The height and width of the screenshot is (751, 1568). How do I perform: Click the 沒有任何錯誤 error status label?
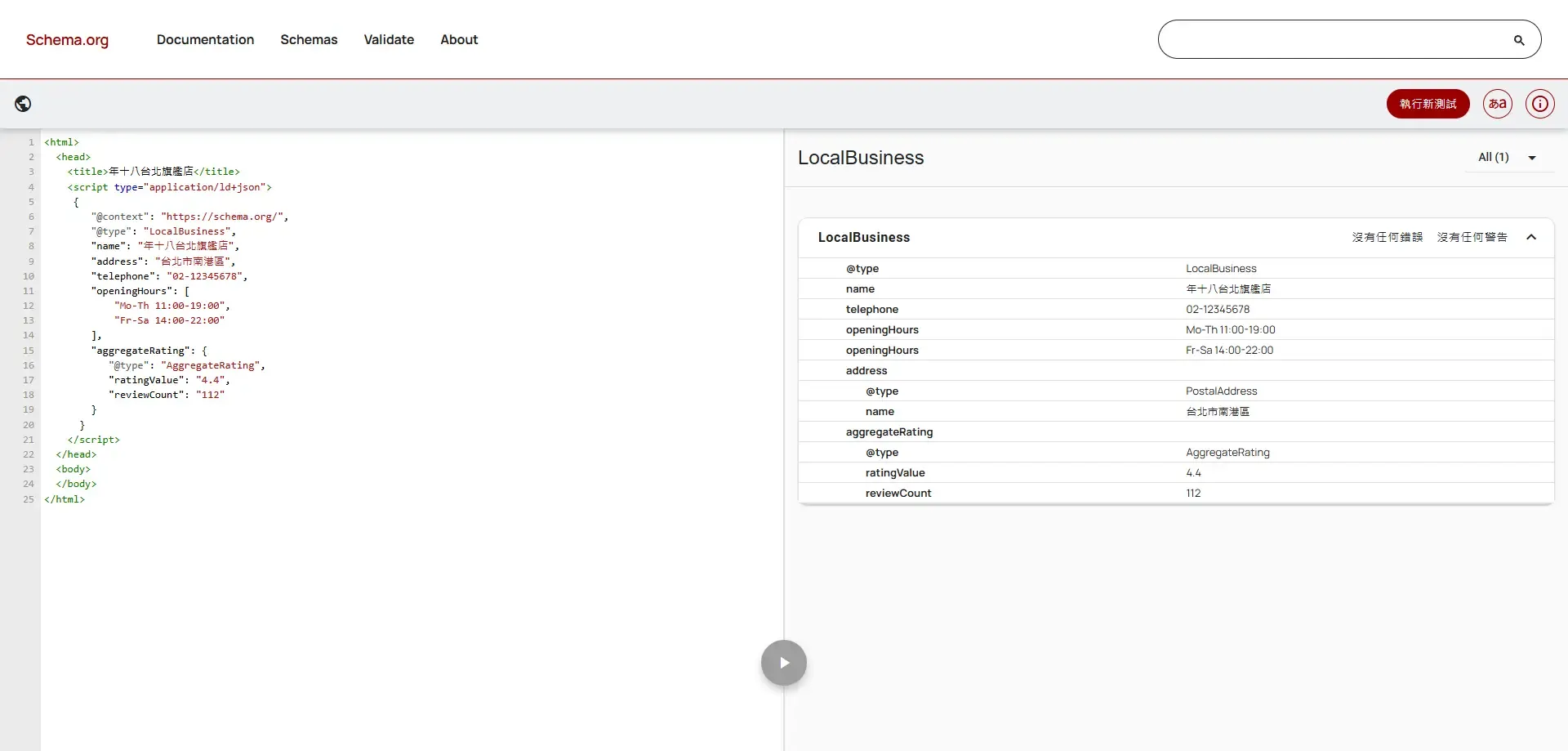click(x=1387, y=238)
